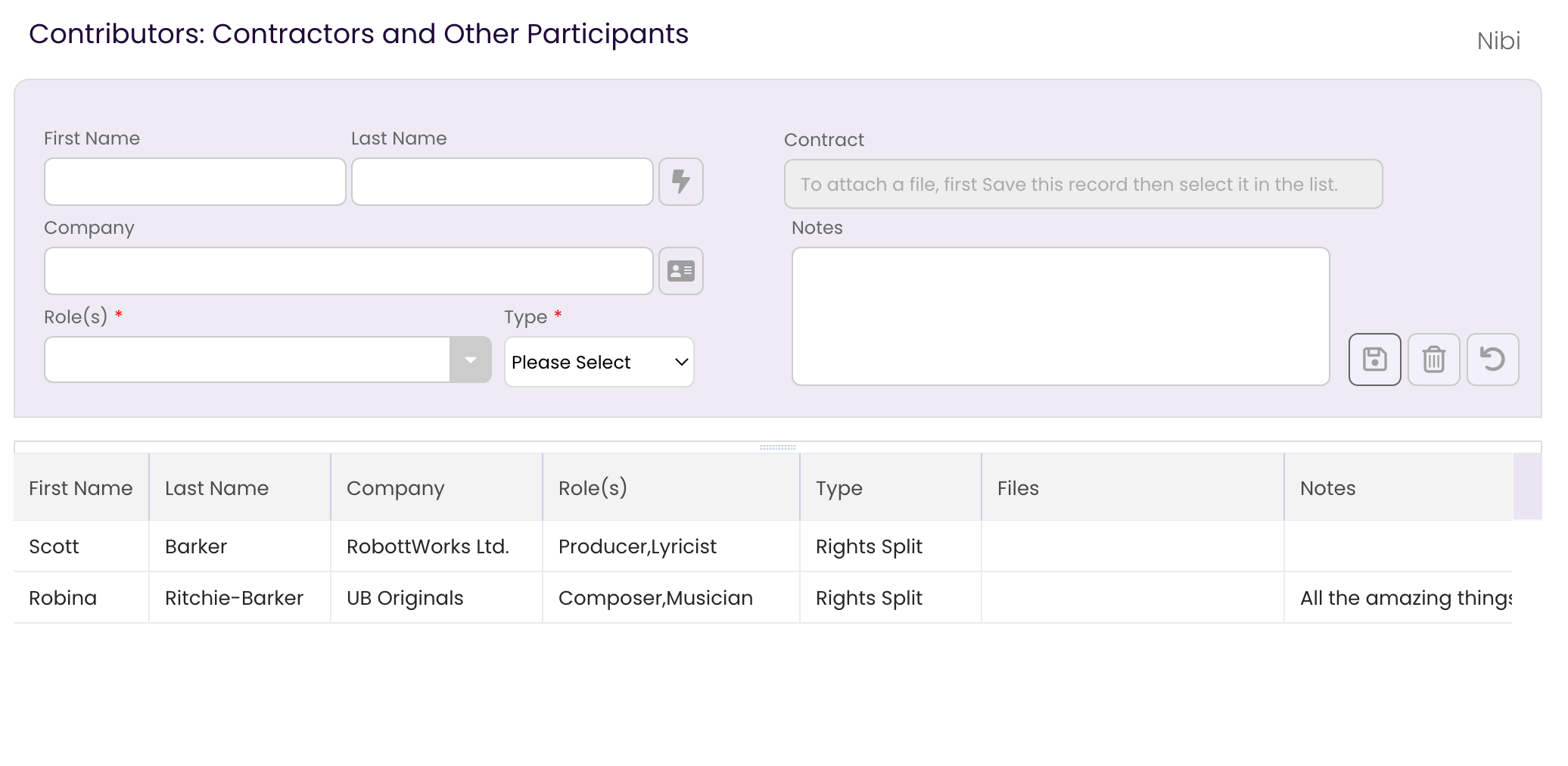Click the Producer,Lyricist roles cell

671,546
